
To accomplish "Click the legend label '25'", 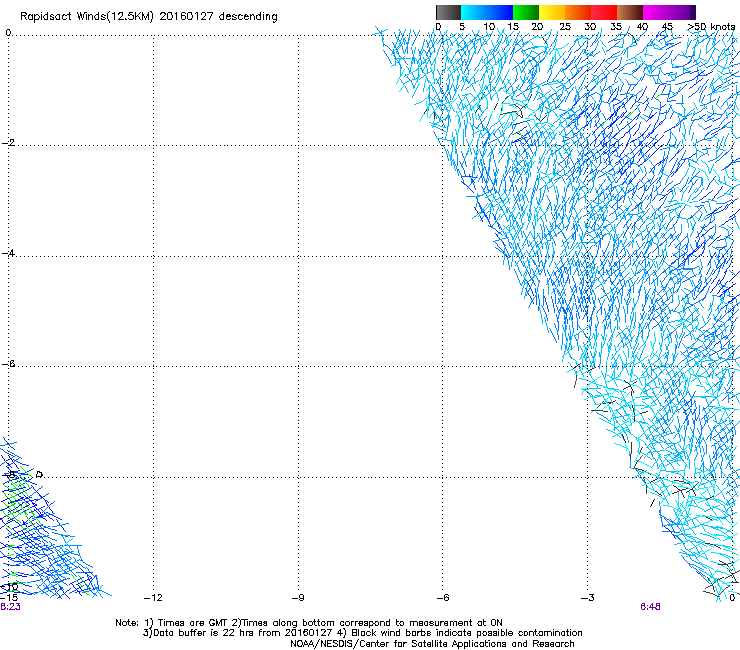I will [565, 27].
